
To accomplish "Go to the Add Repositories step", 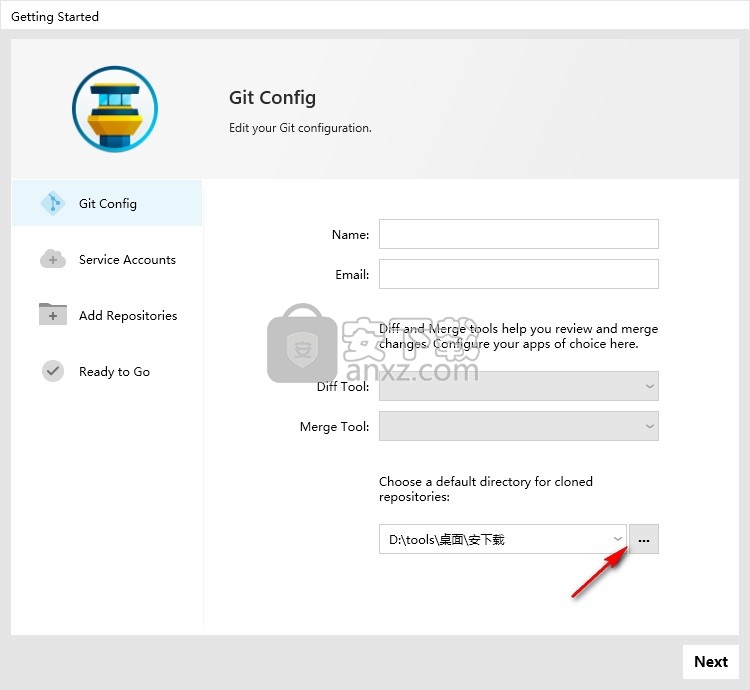I will (128, 316).
